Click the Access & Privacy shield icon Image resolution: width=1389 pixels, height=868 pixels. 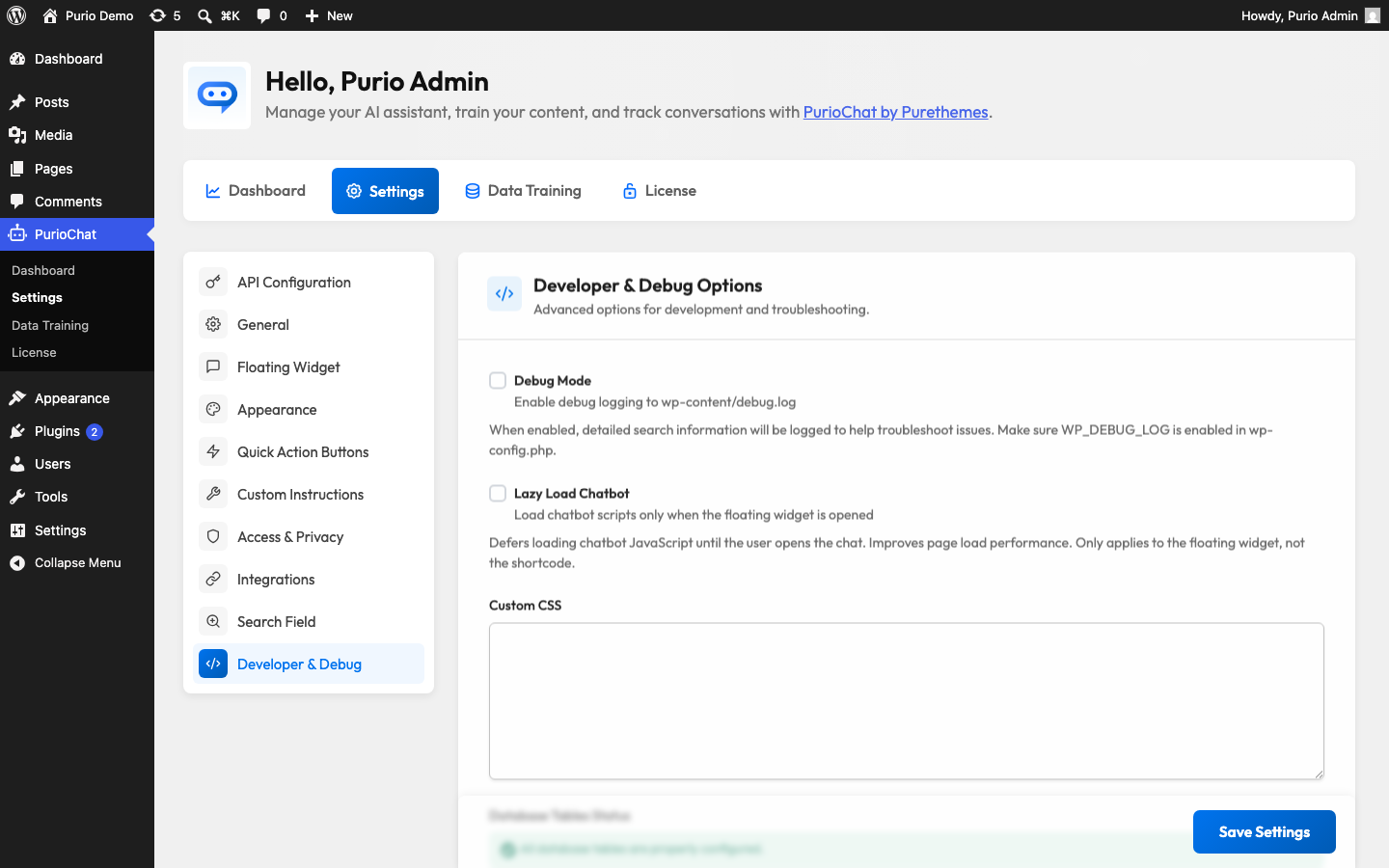pos(213,536)
